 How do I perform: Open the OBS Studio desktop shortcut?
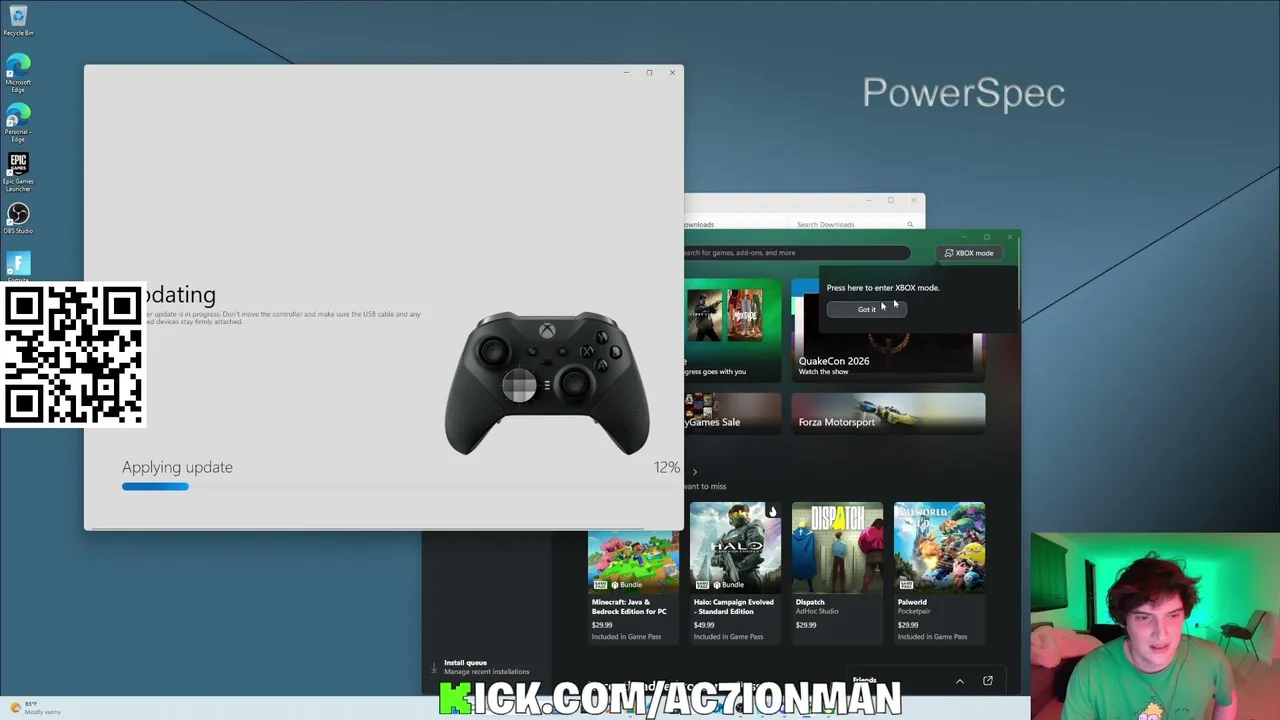pyautogui.click(x=18, y=219)
